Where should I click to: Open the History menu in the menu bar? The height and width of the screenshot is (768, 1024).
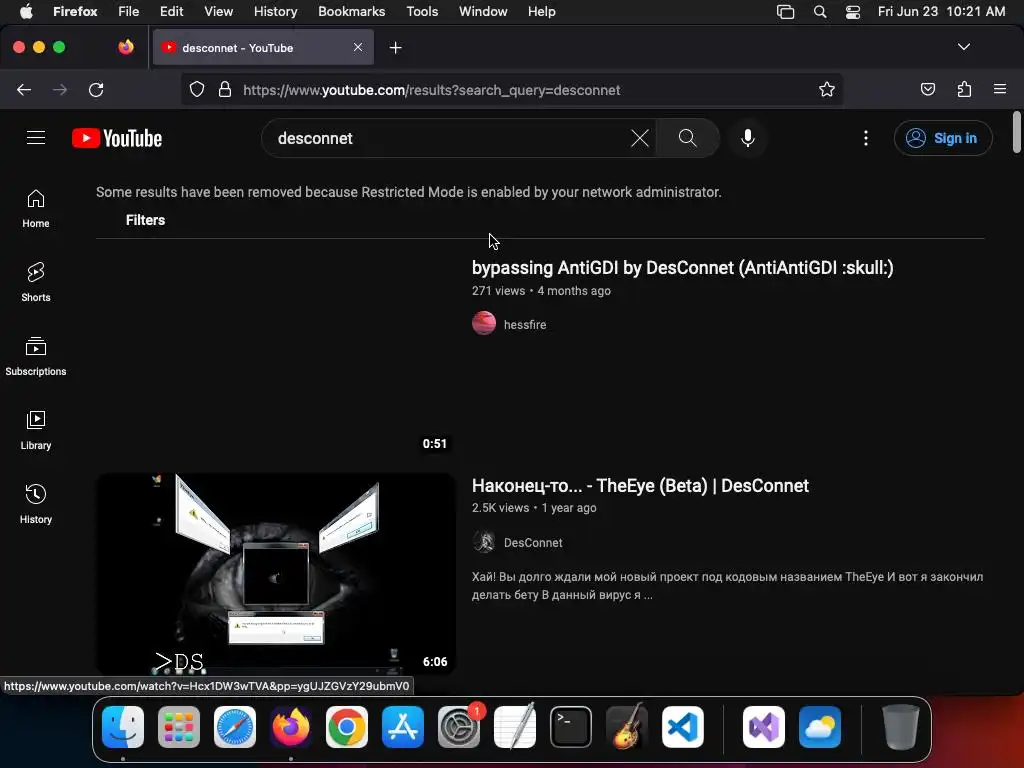click(x=275, y=12)
